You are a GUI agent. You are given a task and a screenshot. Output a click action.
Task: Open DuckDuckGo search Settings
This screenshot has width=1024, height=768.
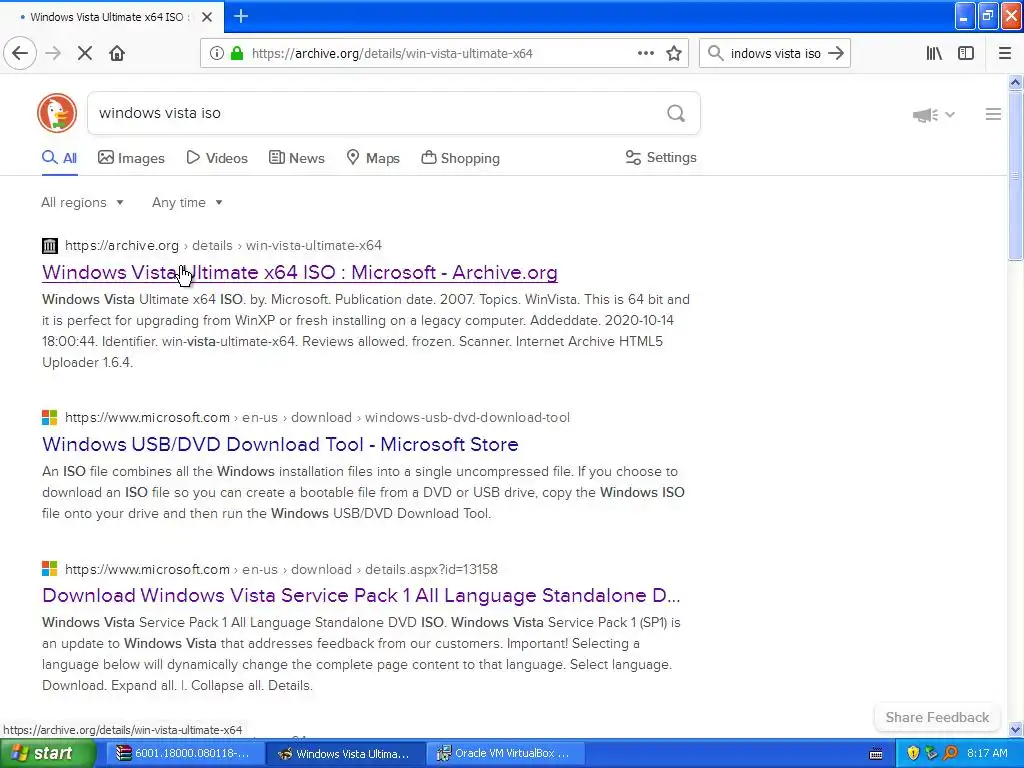tap(661, 157)
